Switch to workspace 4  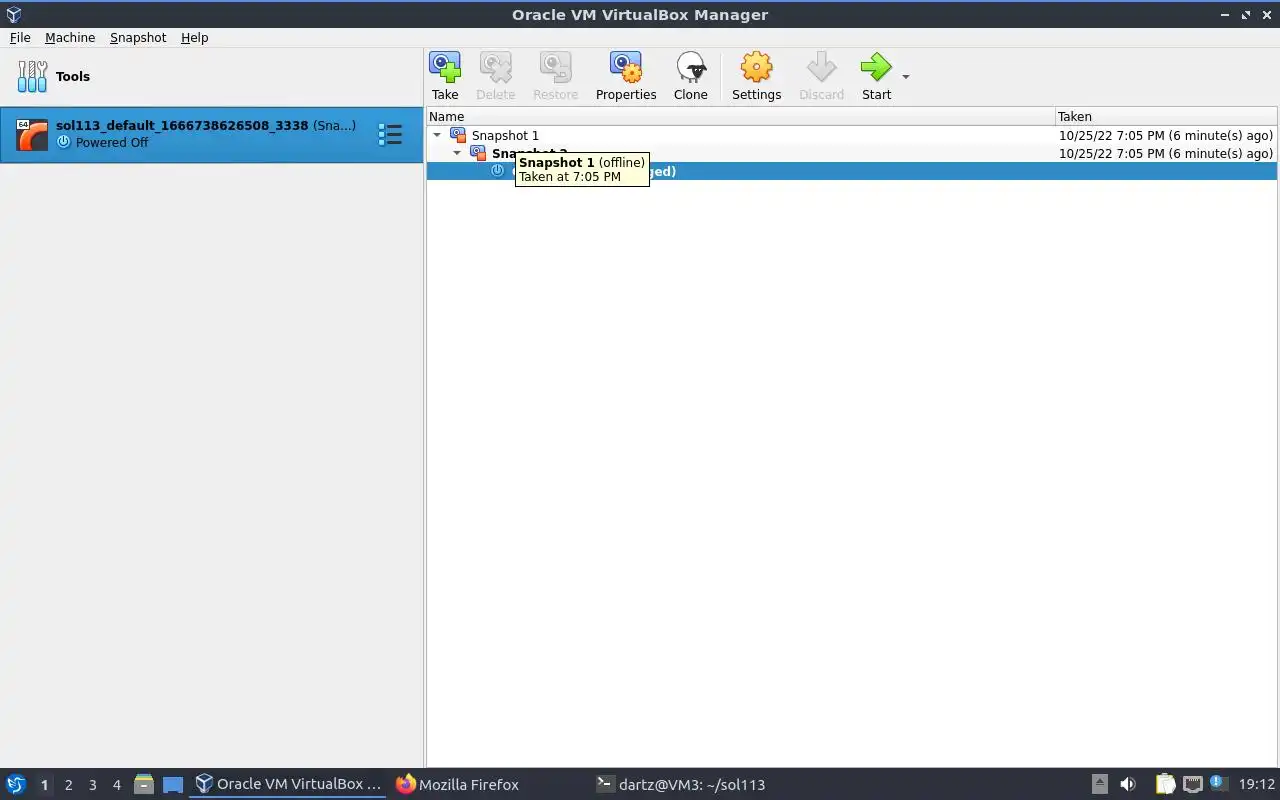tap(116, 785)
